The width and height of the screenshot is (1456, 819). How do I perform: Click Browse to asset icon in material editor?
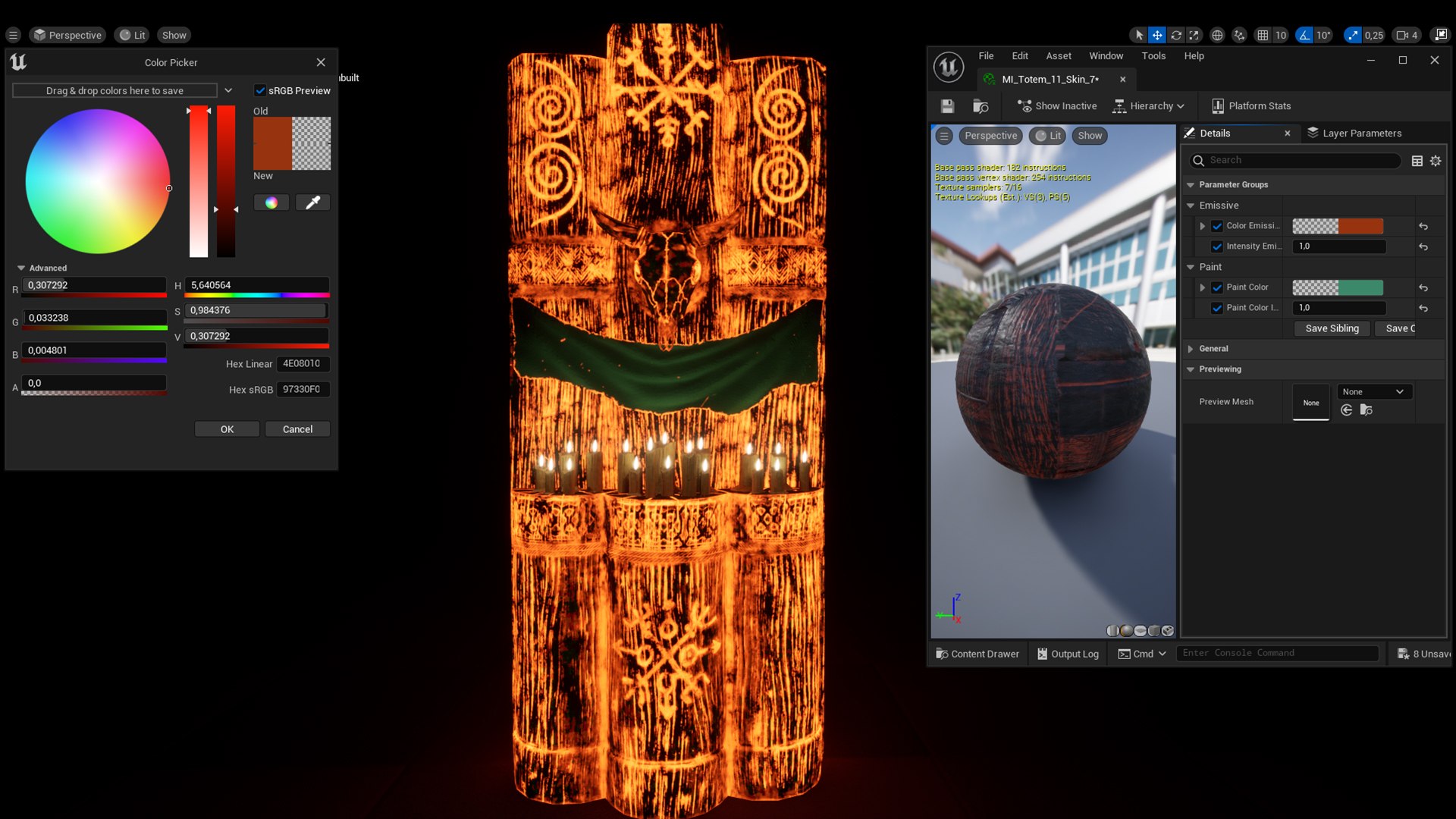pyautogui.click(x=981, y=106)
